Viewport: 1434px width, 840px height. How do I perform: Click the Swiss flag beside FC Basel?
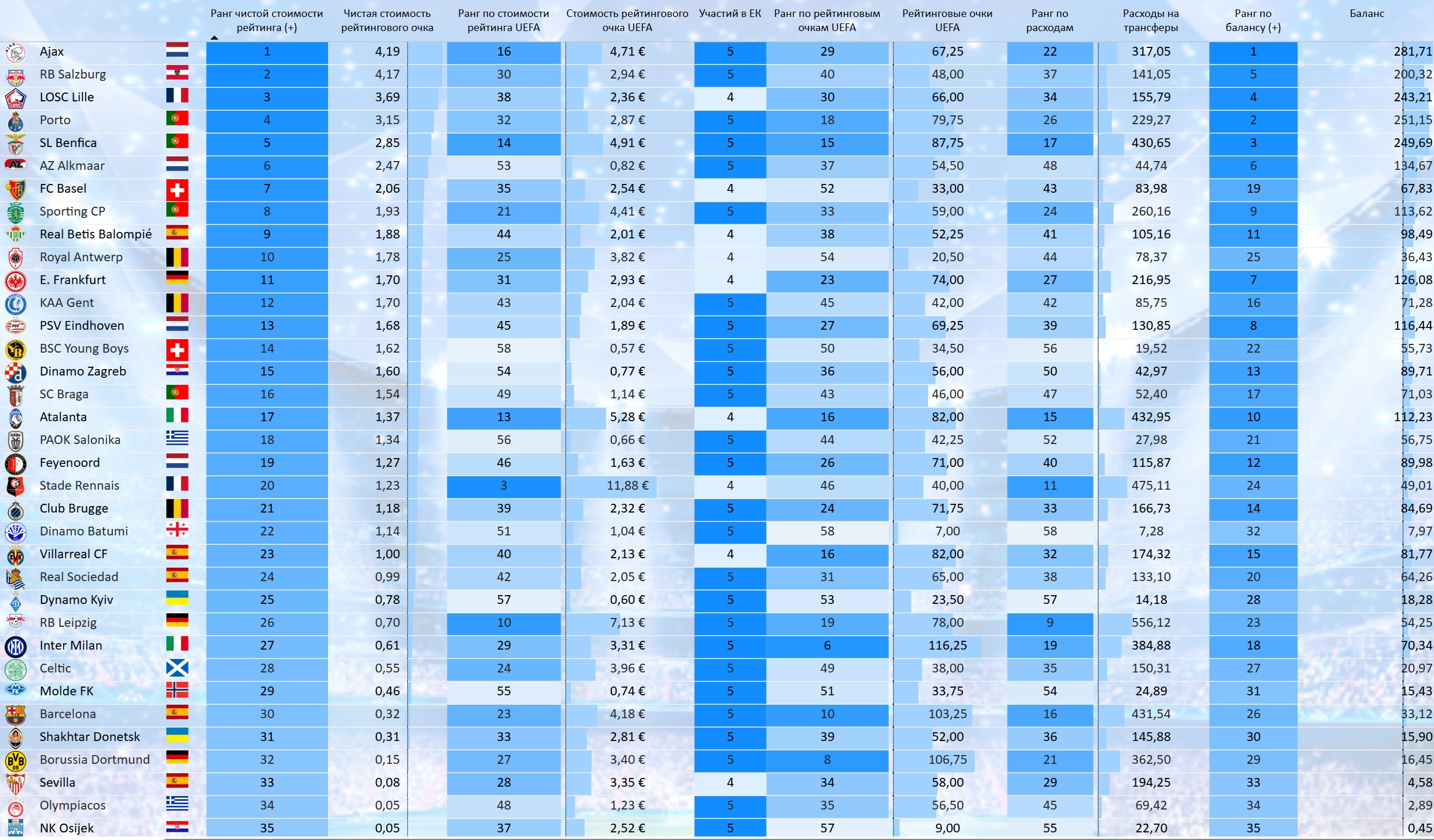point(177,189)
